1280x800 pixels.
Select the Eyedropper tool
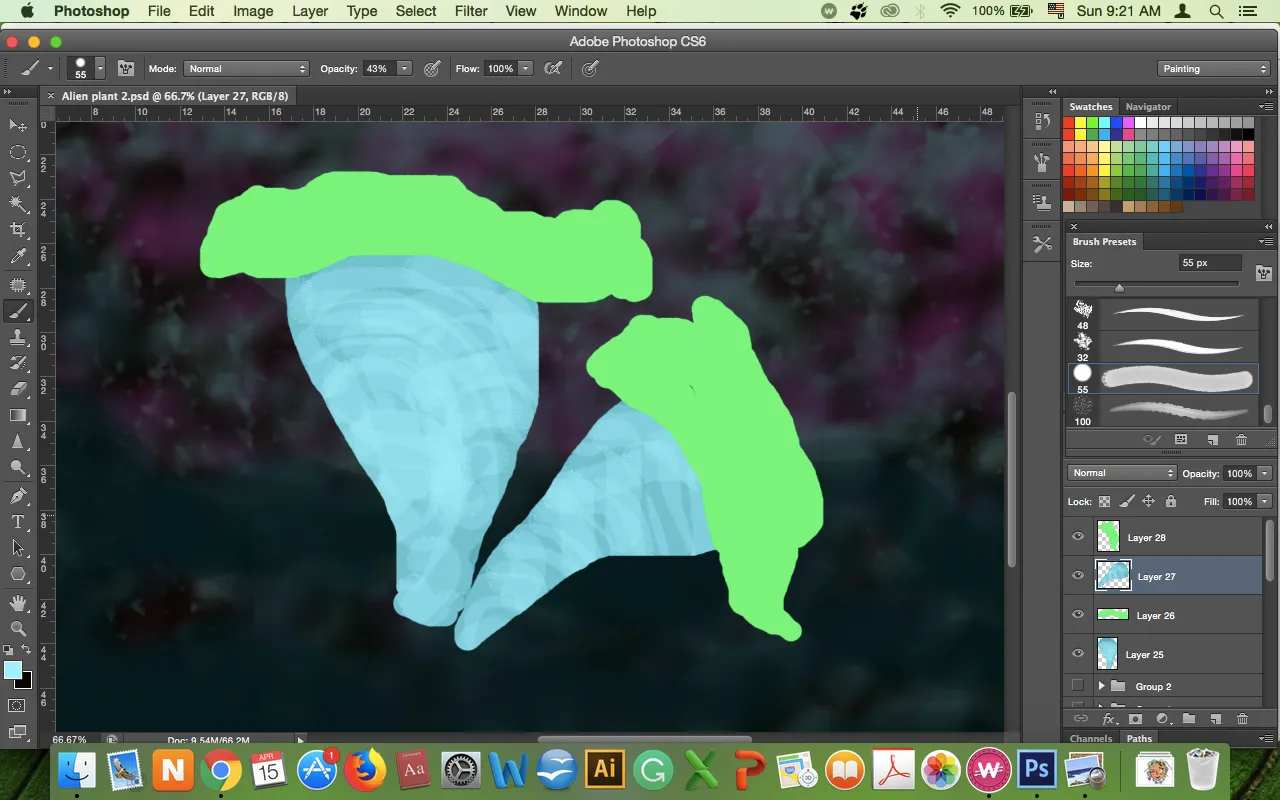tap(18, 258)
